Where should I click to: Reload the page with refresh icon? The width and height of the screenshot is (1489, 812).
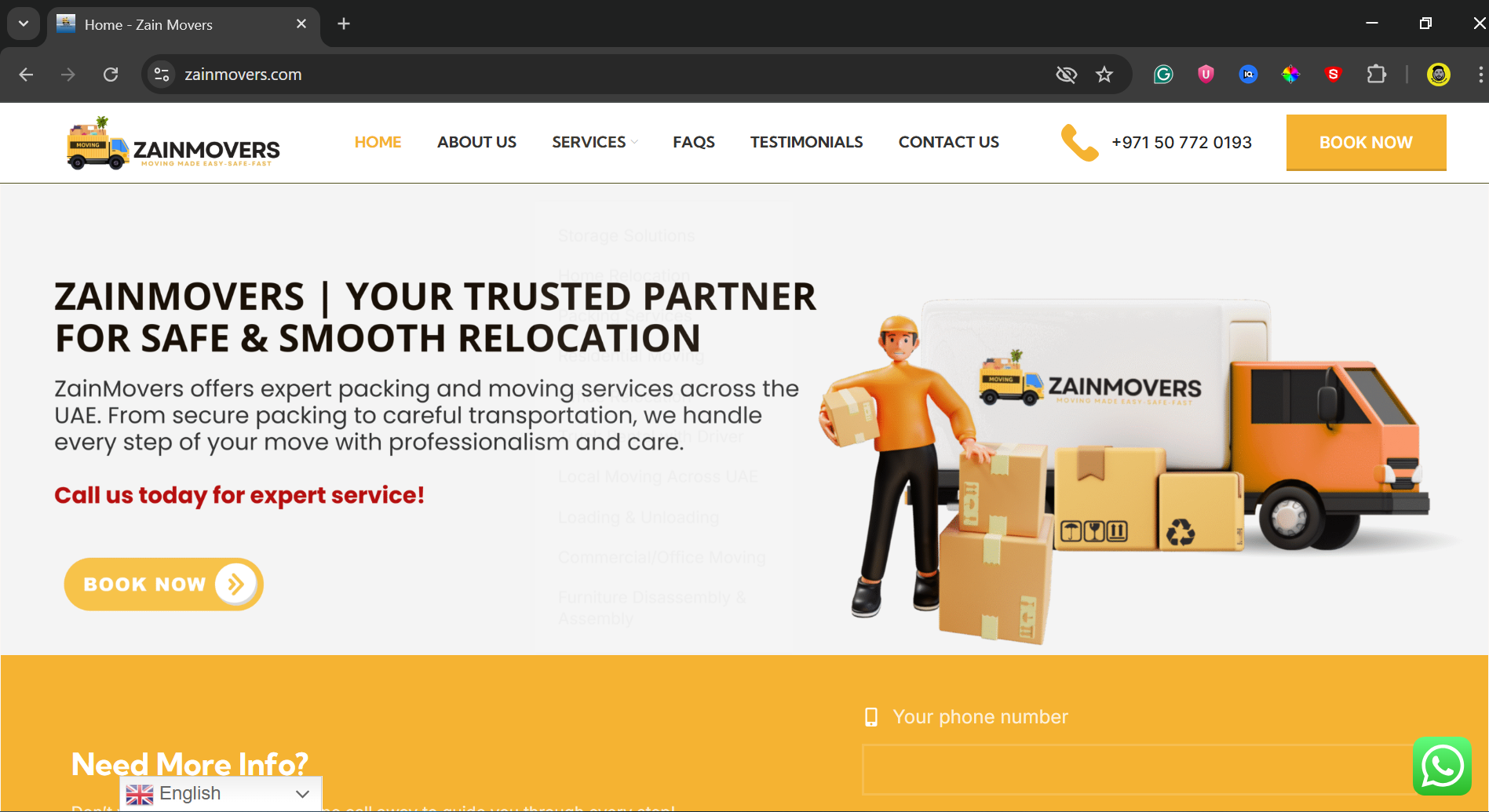(111, 75)
